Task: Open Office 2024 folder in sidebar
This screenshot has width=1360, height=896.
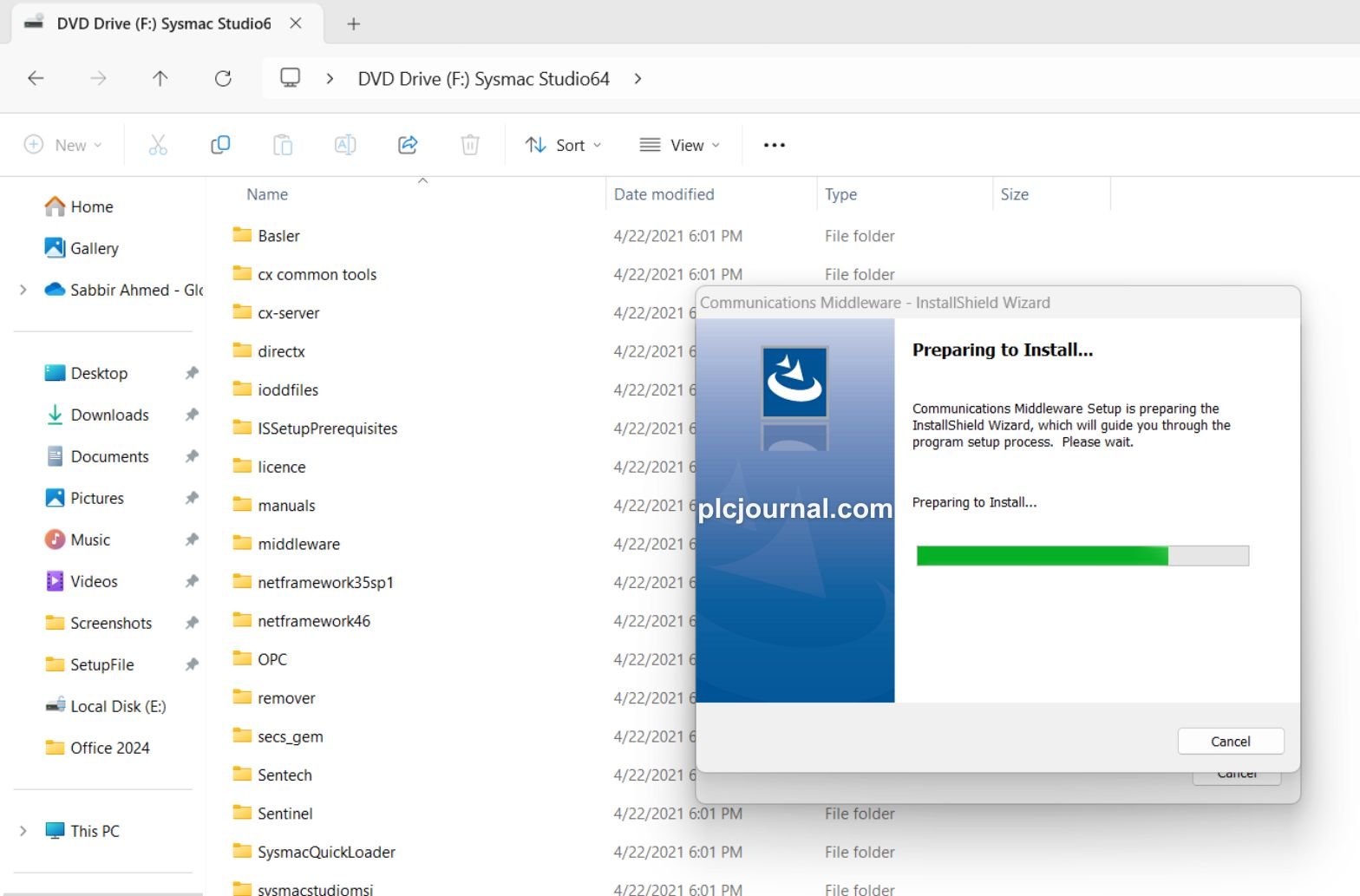Action: coord(97,748)
